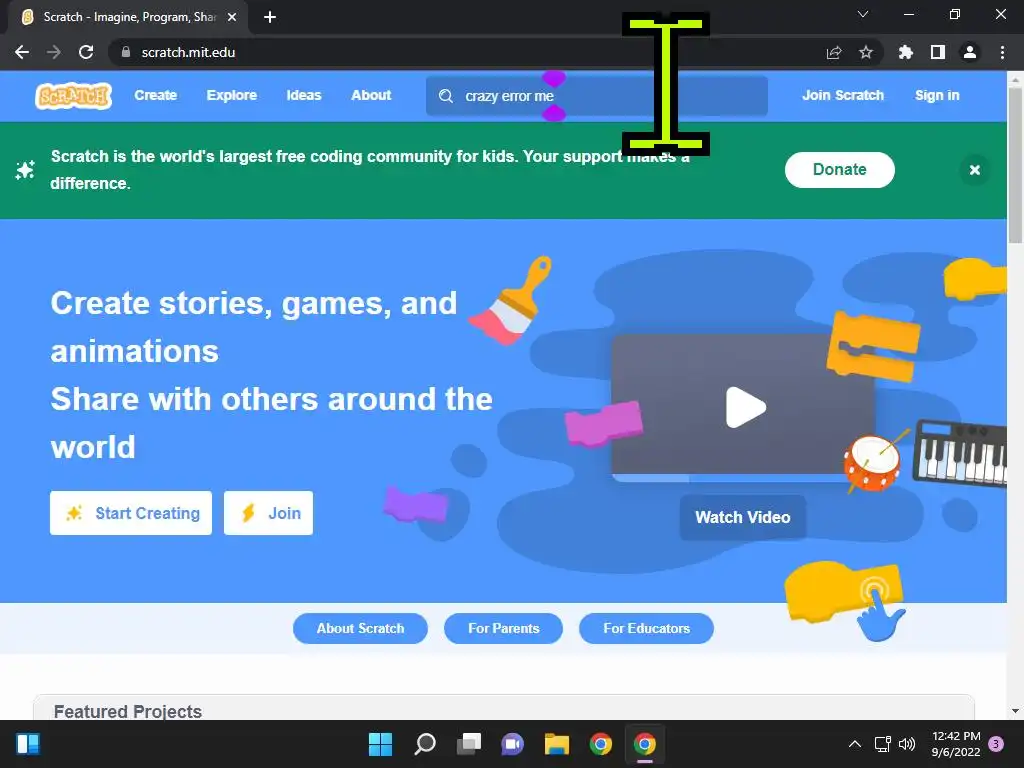Toggle the browser side panel icon
The image size is (1024, 768).
click(x=938, y=52)
